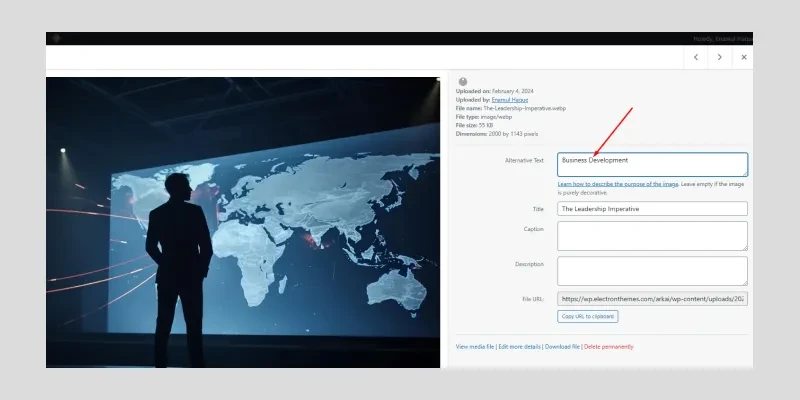Screen dimensions: 800x400
Task: Click 'Delete permanently' link
Action: 609,347
